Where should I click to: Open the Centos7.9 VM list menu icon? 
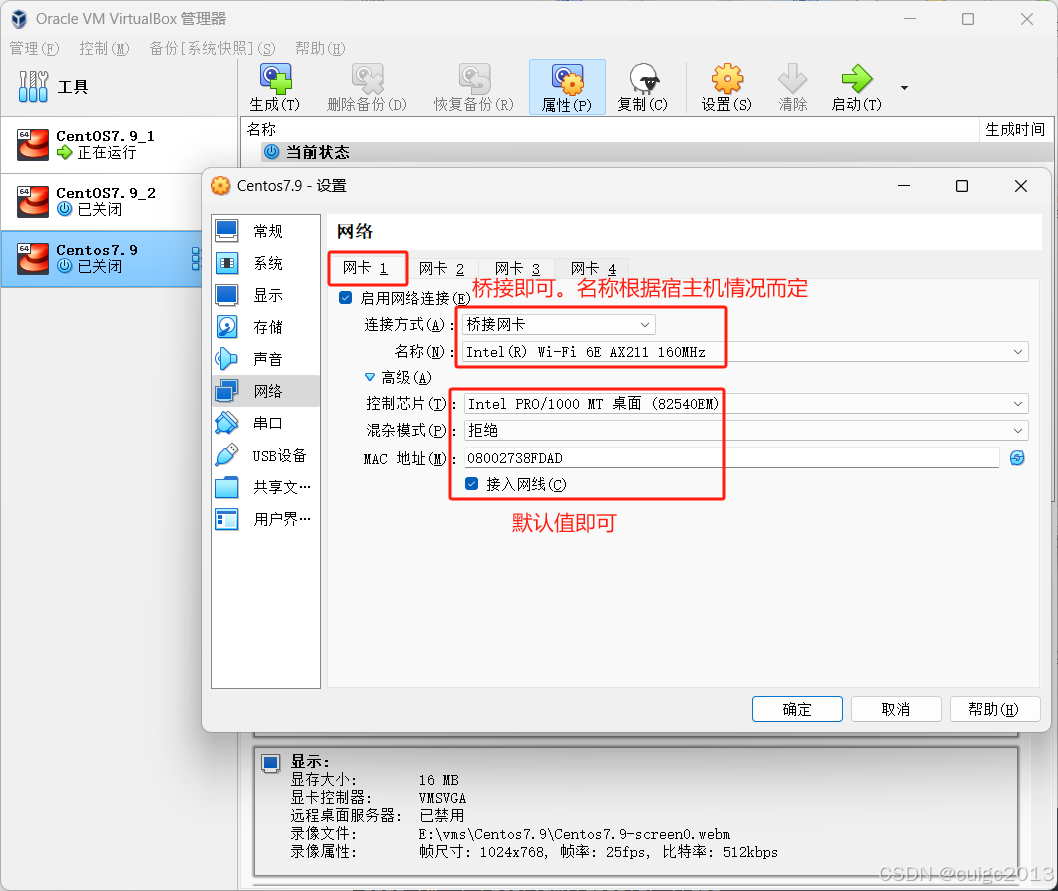click(x=196, y=259)
